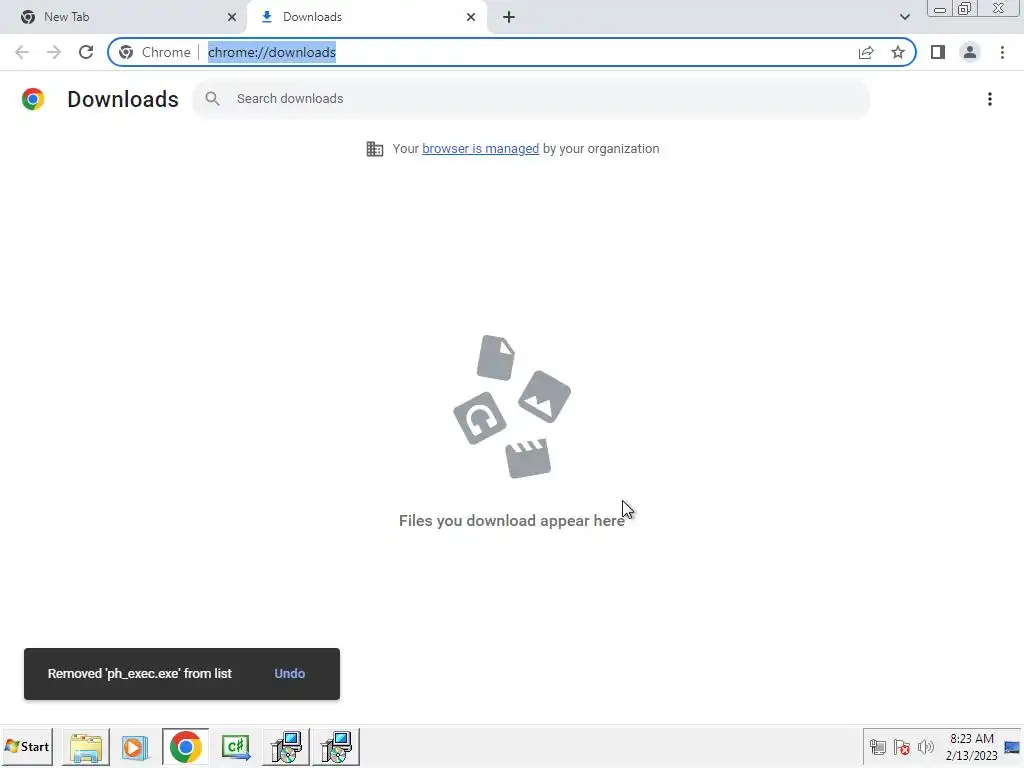
Task: Click the chrome://downloads address bar
Action: click(x=512, y=52)
